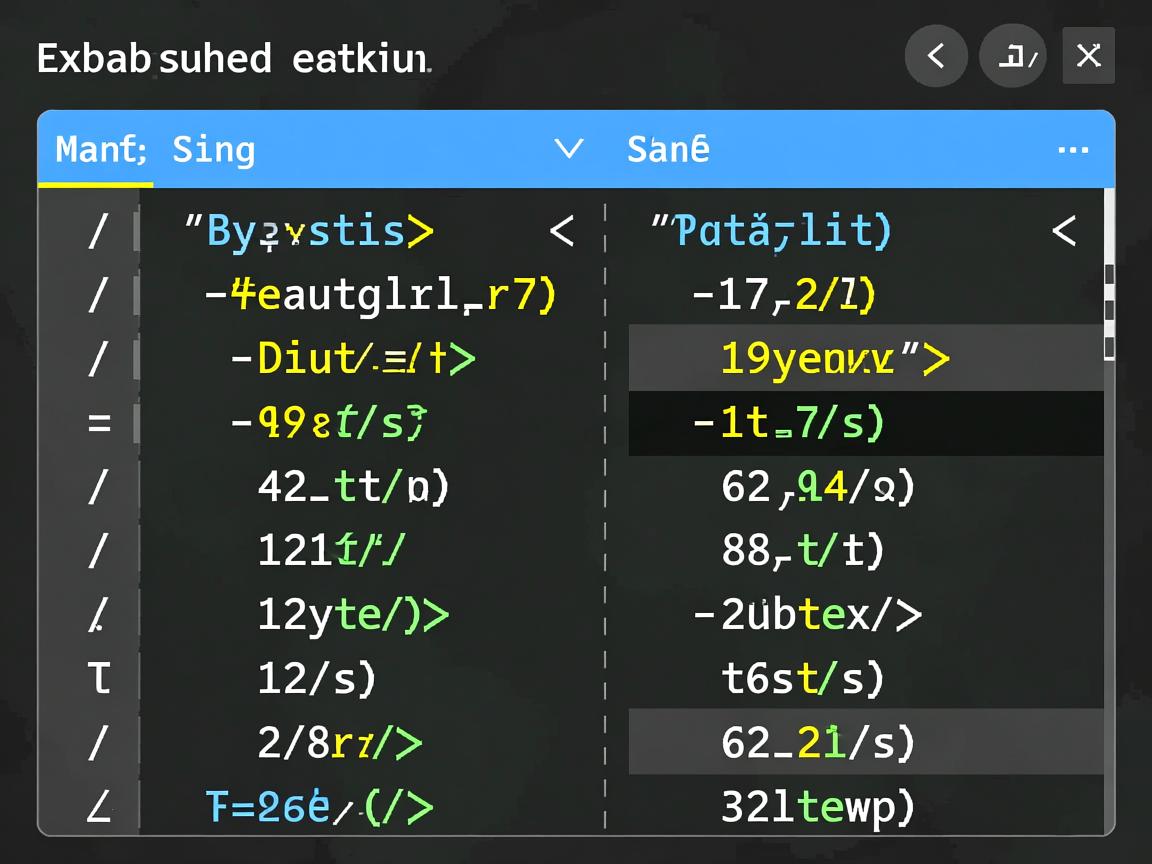Click the F=26é line in left pane
The height and width of the screenshot is (864, 1152).
(x=319, y=807)
